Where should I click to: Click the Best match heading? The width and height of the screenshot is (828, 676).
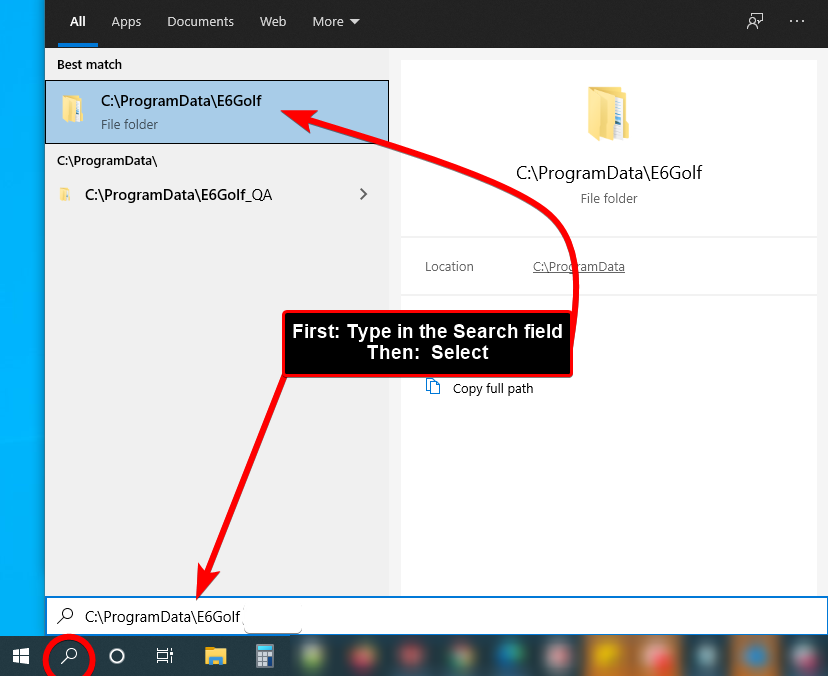click(x=89, y=64)
